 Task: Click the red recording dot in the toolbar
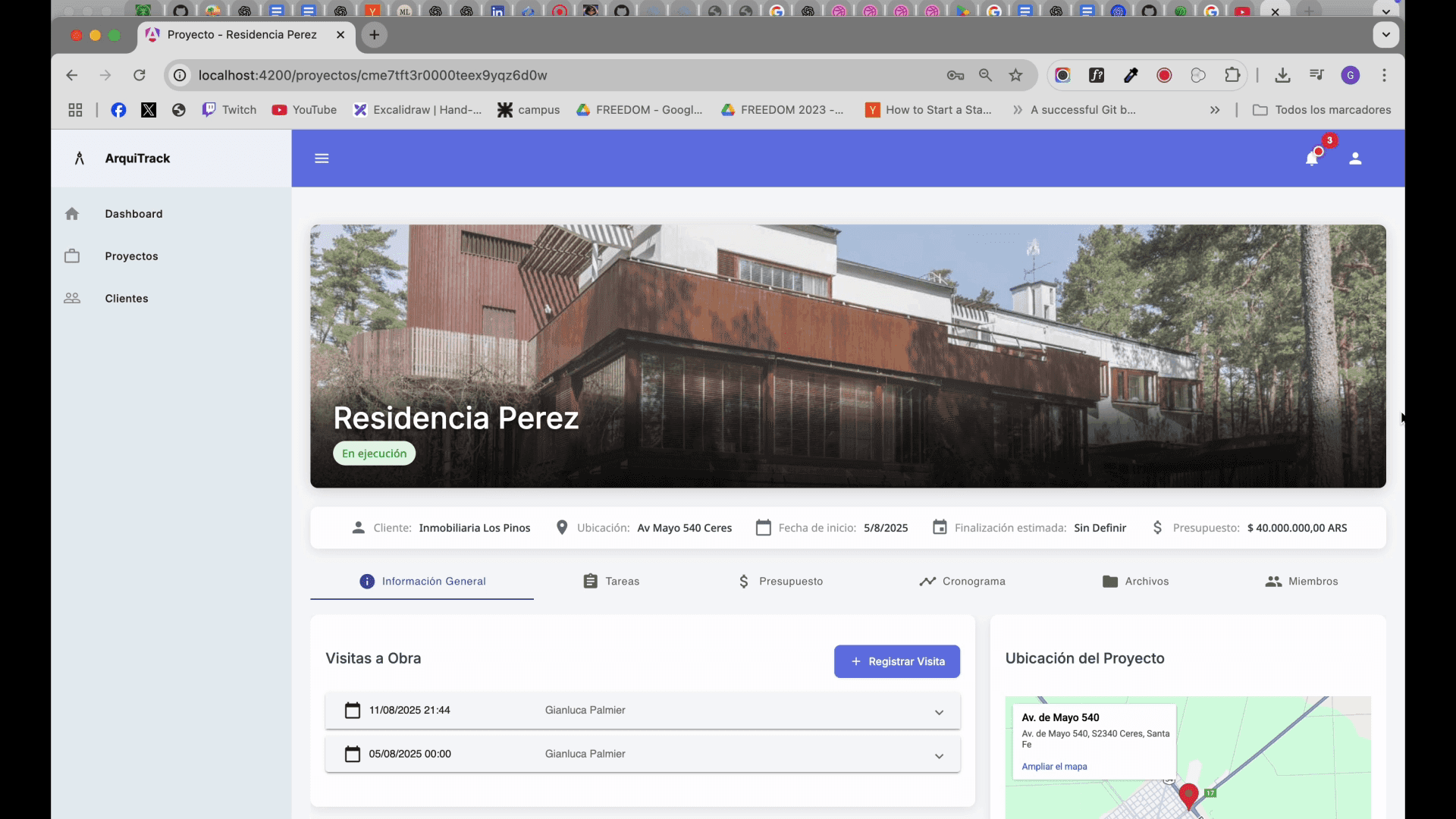1165,75
